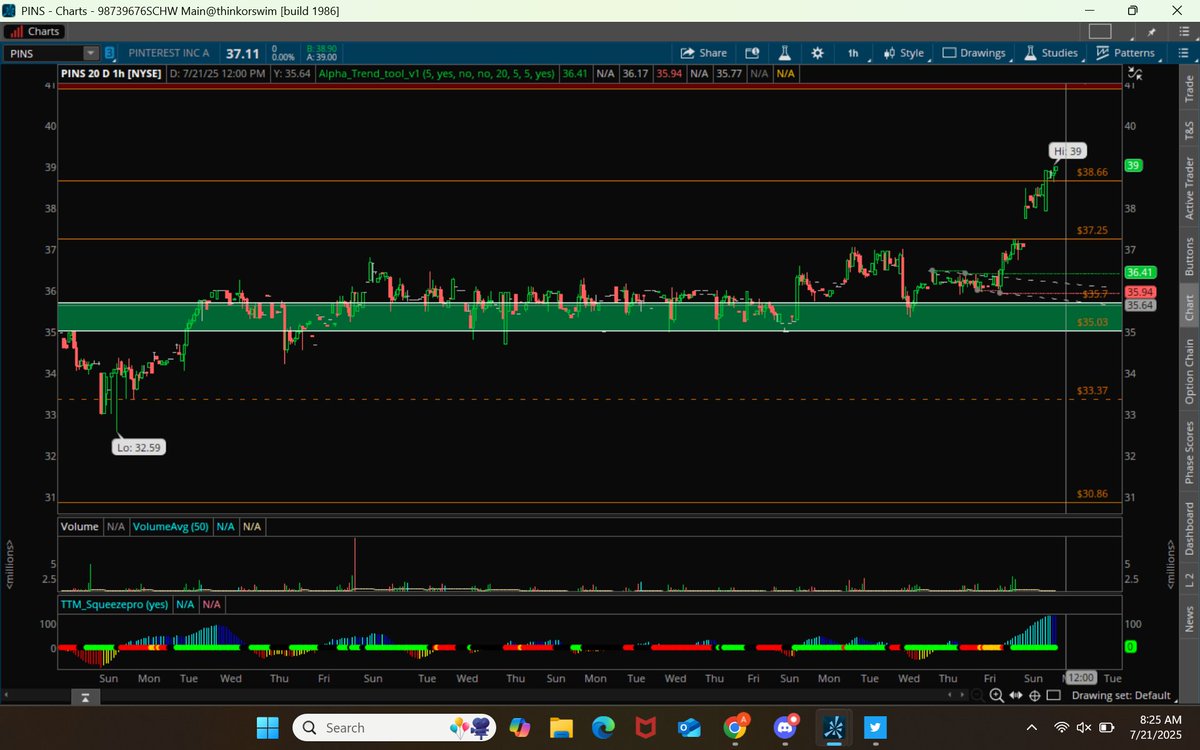The image size is (1200, 750).
Task: Open the Option Chain side tab
Action: (x=1189, y=372)
